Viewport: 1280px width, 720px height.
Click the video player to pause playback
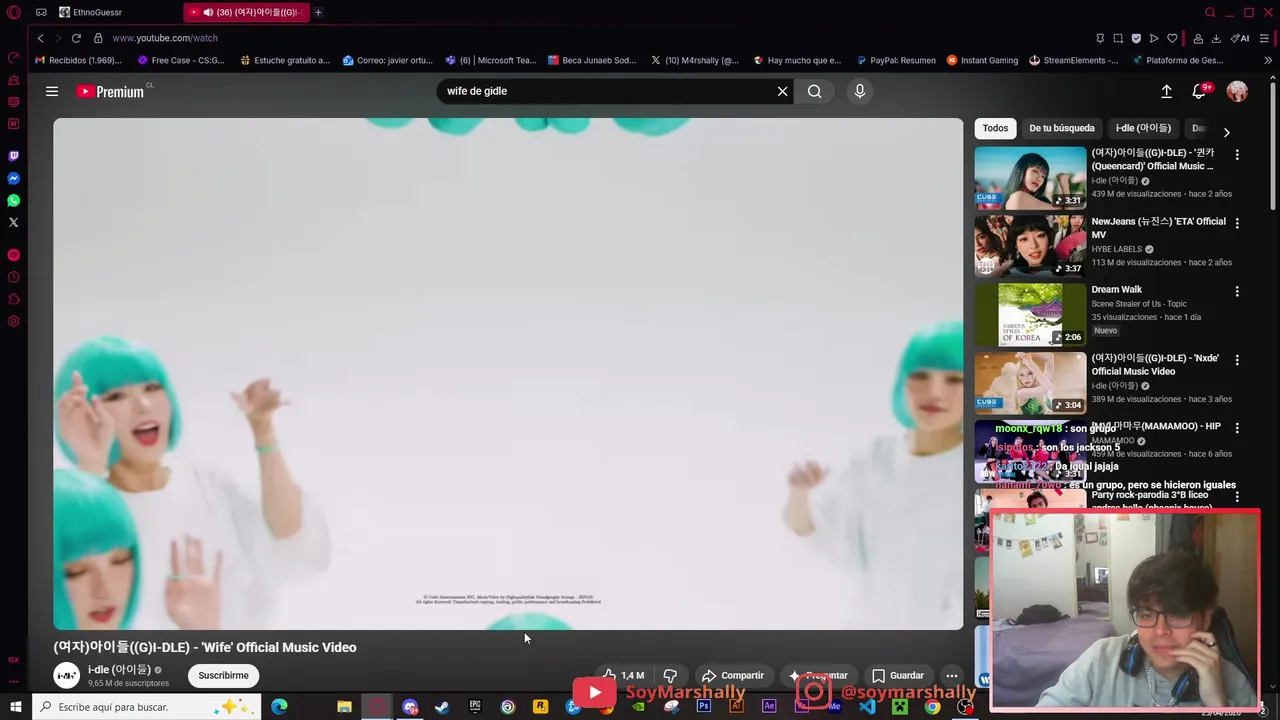[508, 374]
